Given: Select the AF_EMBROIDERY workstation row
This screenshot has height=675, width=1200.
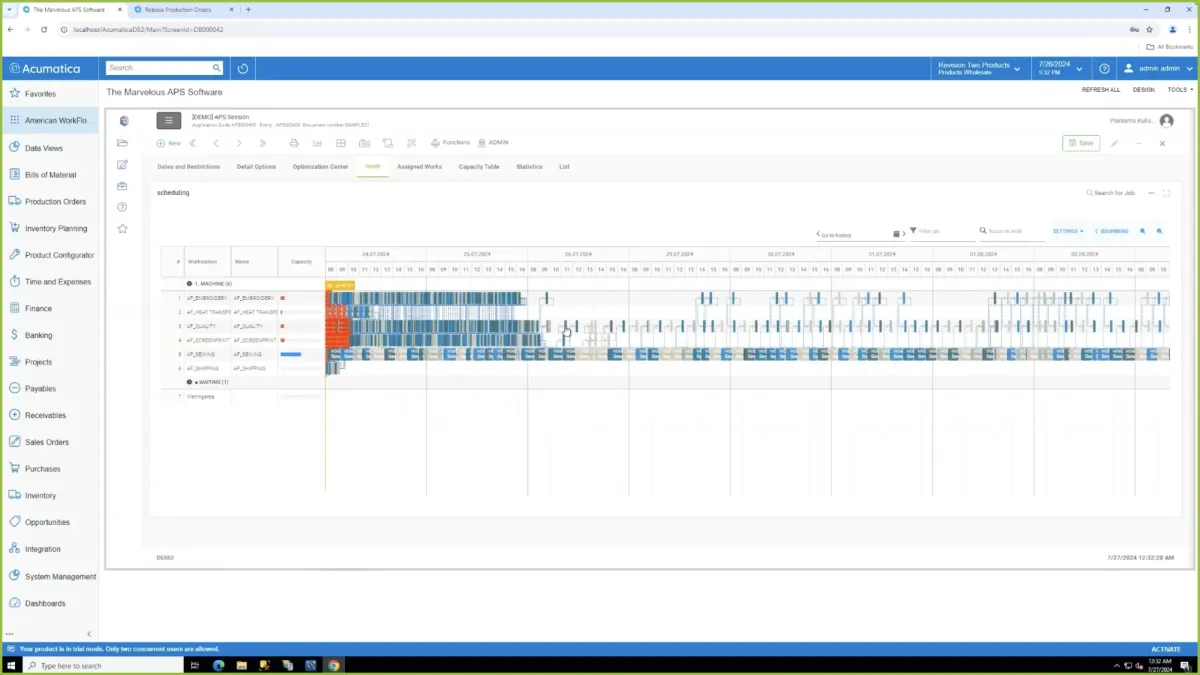Looking at the screenshot, I should (241, 298).
